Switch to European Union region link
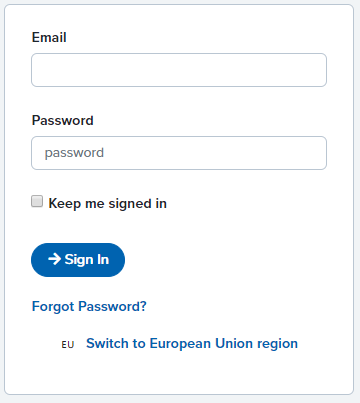Image resolution: width=360 pixels, height=403 pixels. 192,344
